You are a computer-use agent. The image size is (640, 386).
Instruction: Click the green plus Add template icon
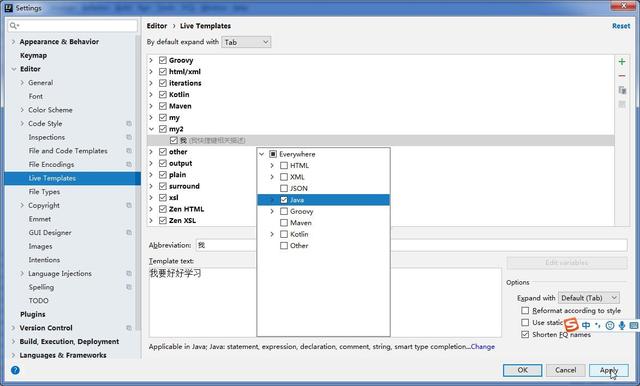pyautogui.click(x=622, y=62)
